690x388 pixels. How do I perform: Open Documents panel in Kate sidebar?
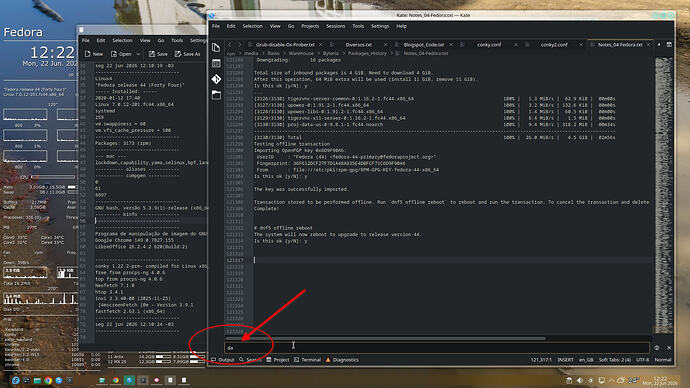pyautogui.click(x=216, y=48)
